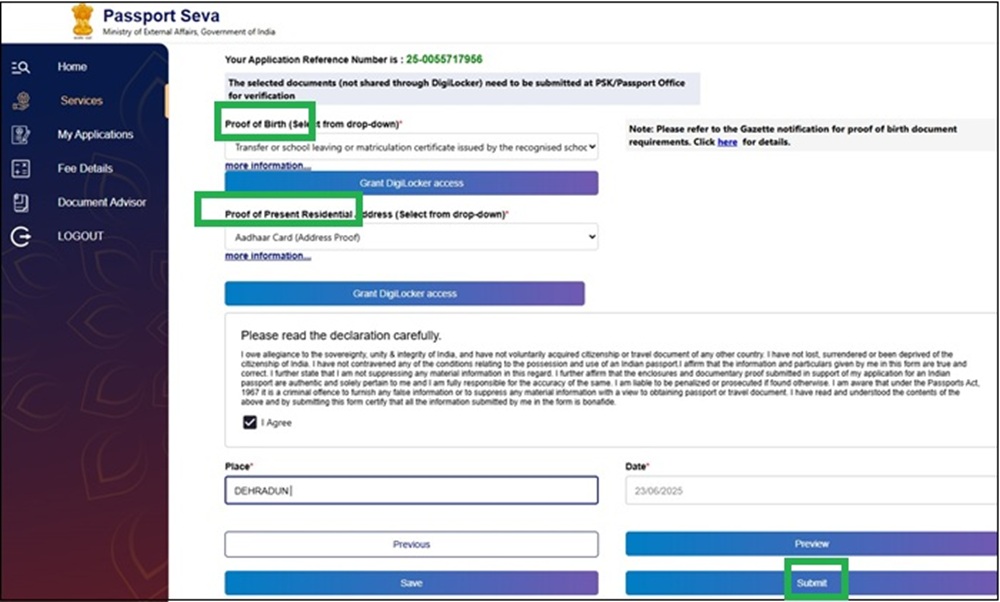Go to My Applications
The image size is (1000, 602).
95,135
